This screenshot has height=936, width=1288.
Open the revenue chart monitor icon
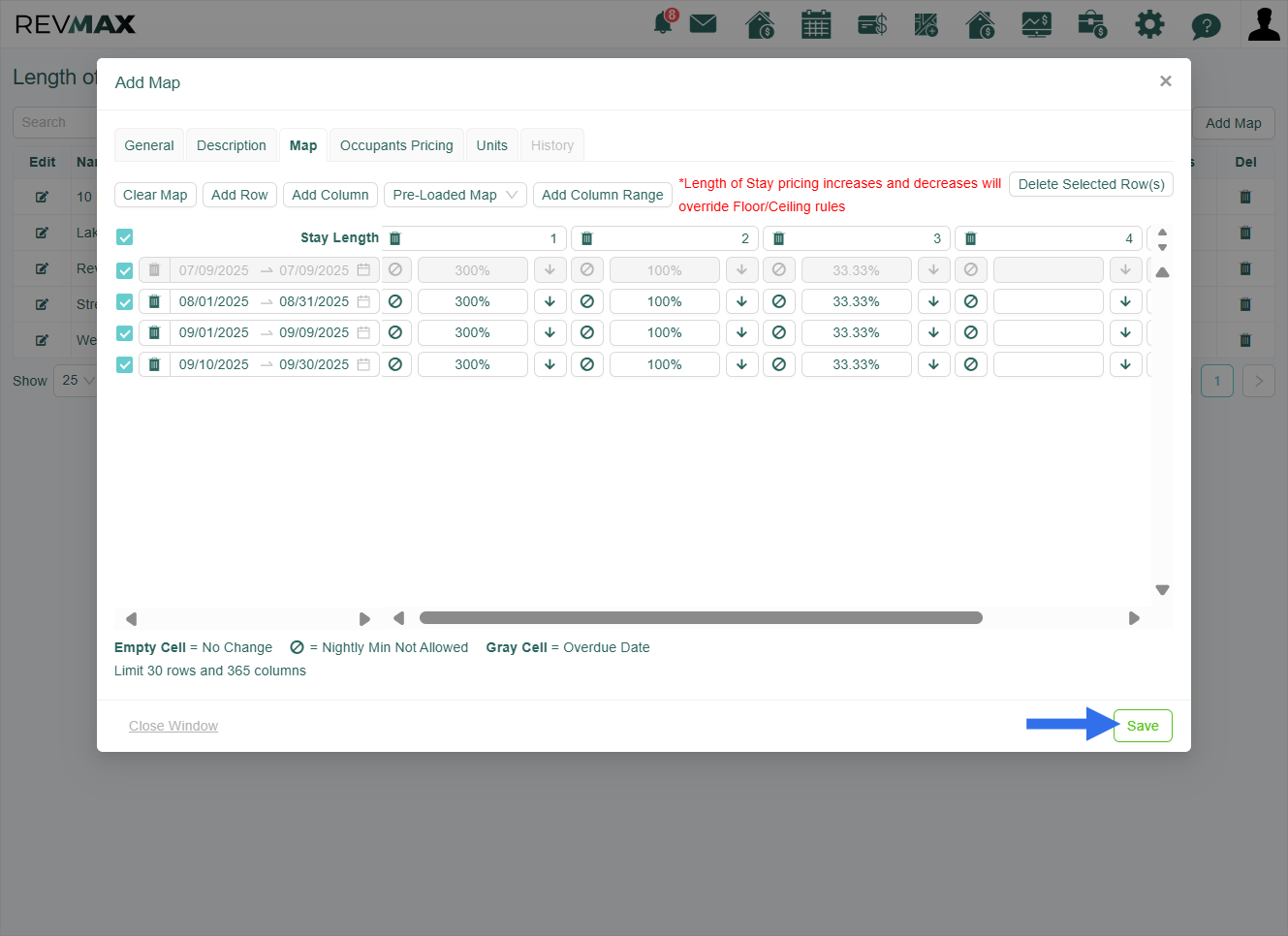[1037, 24]
